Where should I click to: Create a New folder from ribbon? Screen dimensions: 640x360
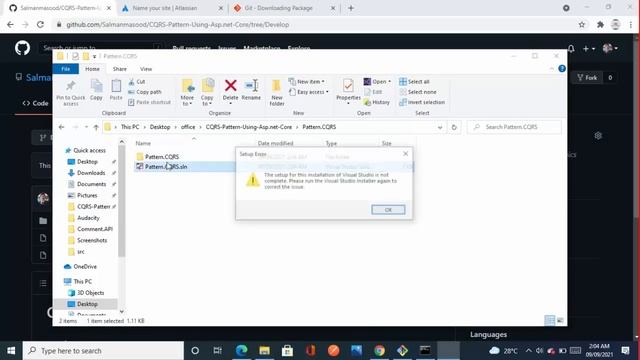(x=277, y=92)
